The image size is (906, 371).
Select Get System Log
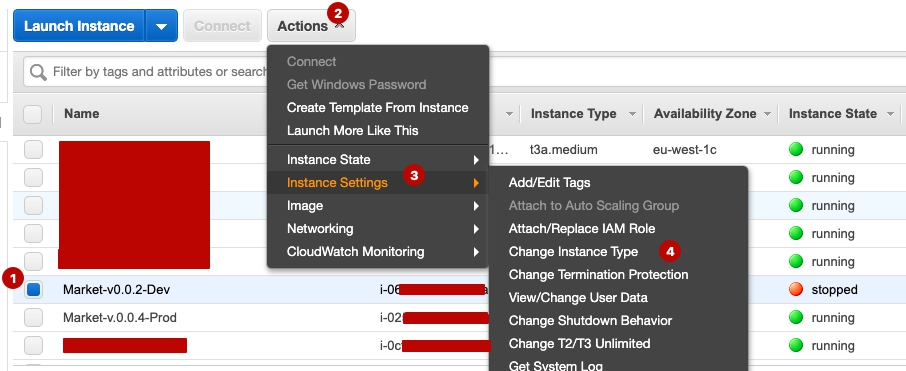pyautogui.click(x=555, y=365)
